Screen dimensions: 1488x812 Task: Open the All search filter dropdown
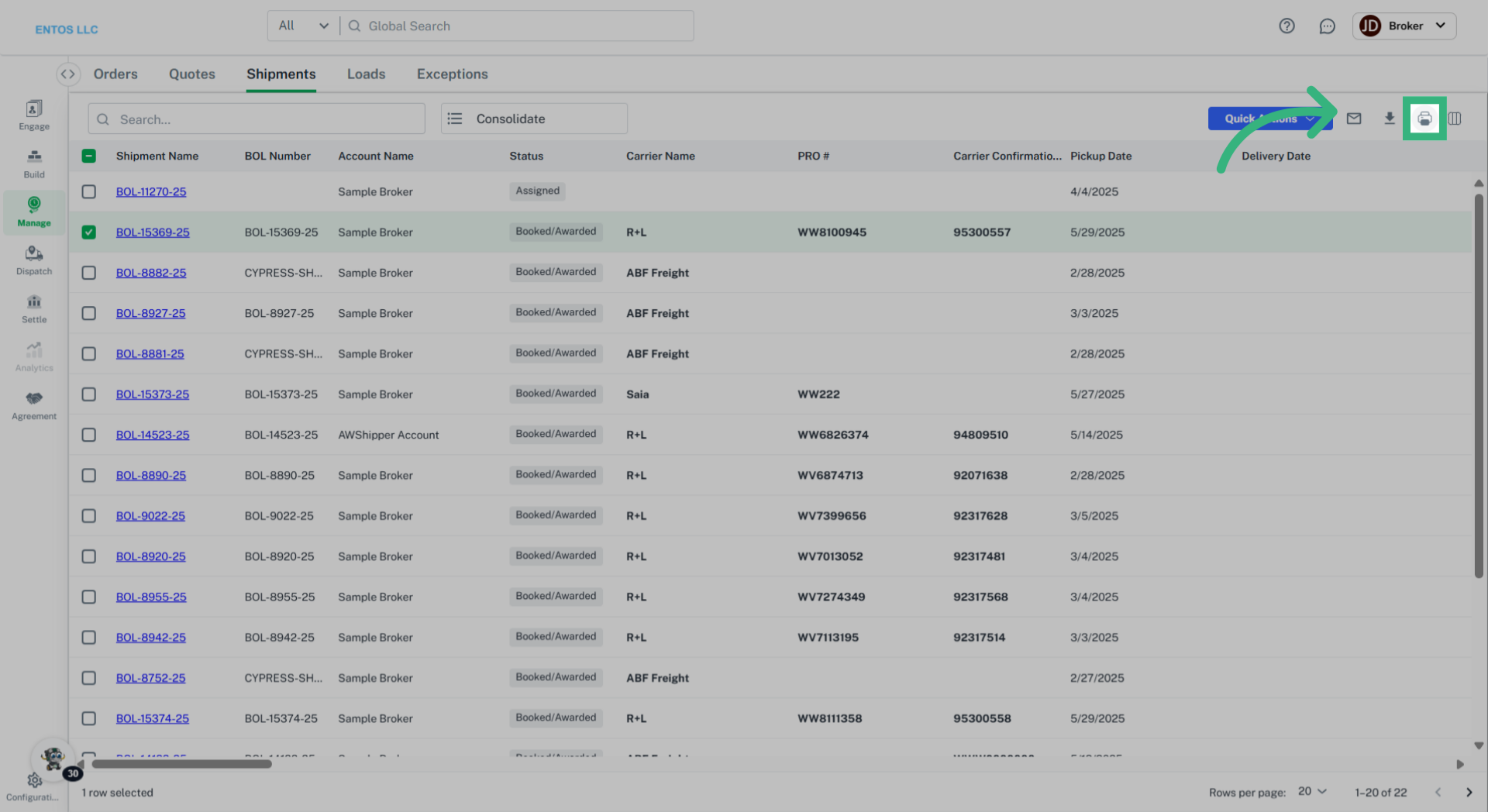[304, 26]
